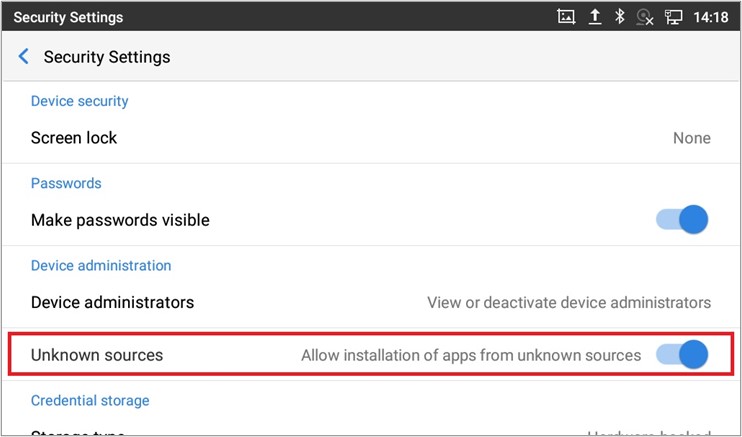Open Device administrators
Image resolution: width=742 pixels, height=437 pixels.
click(112, 302)
